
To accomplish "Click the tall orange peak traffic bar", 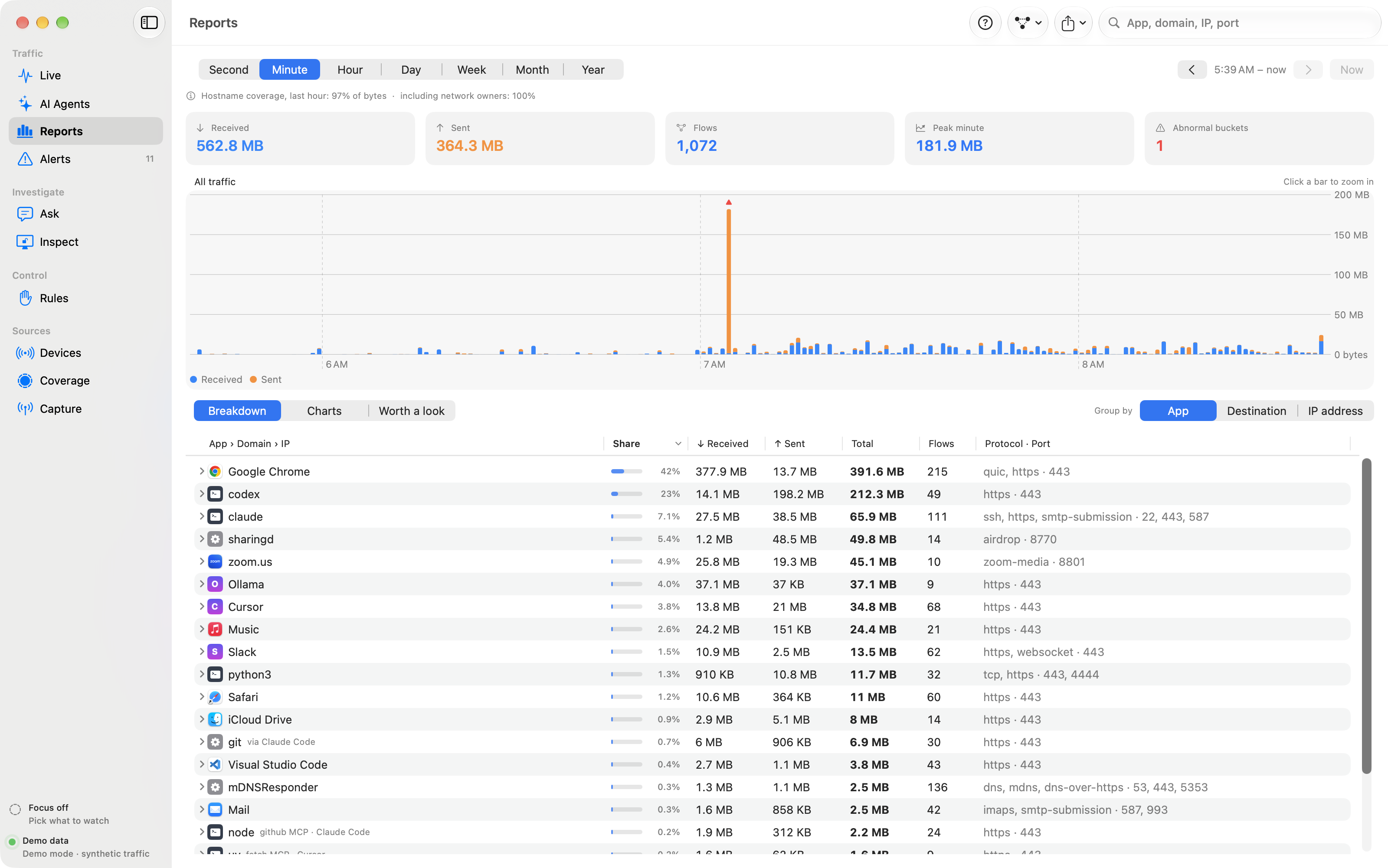I will (729, 281).
